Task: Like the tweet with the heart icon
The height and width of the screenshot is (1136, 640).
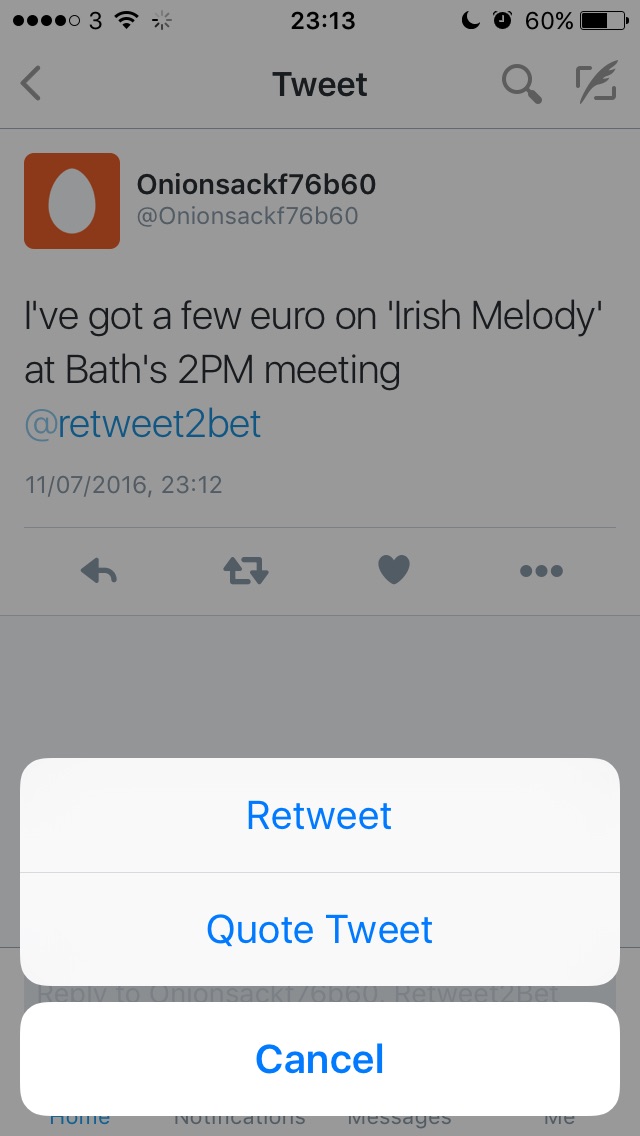Action: coord(394,570)
